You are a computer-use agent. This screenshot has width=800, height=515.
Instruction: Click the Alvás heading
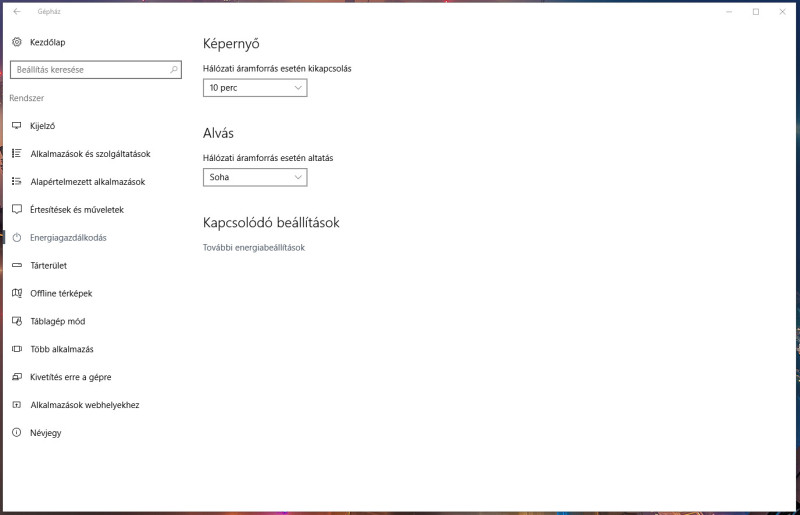218,133
